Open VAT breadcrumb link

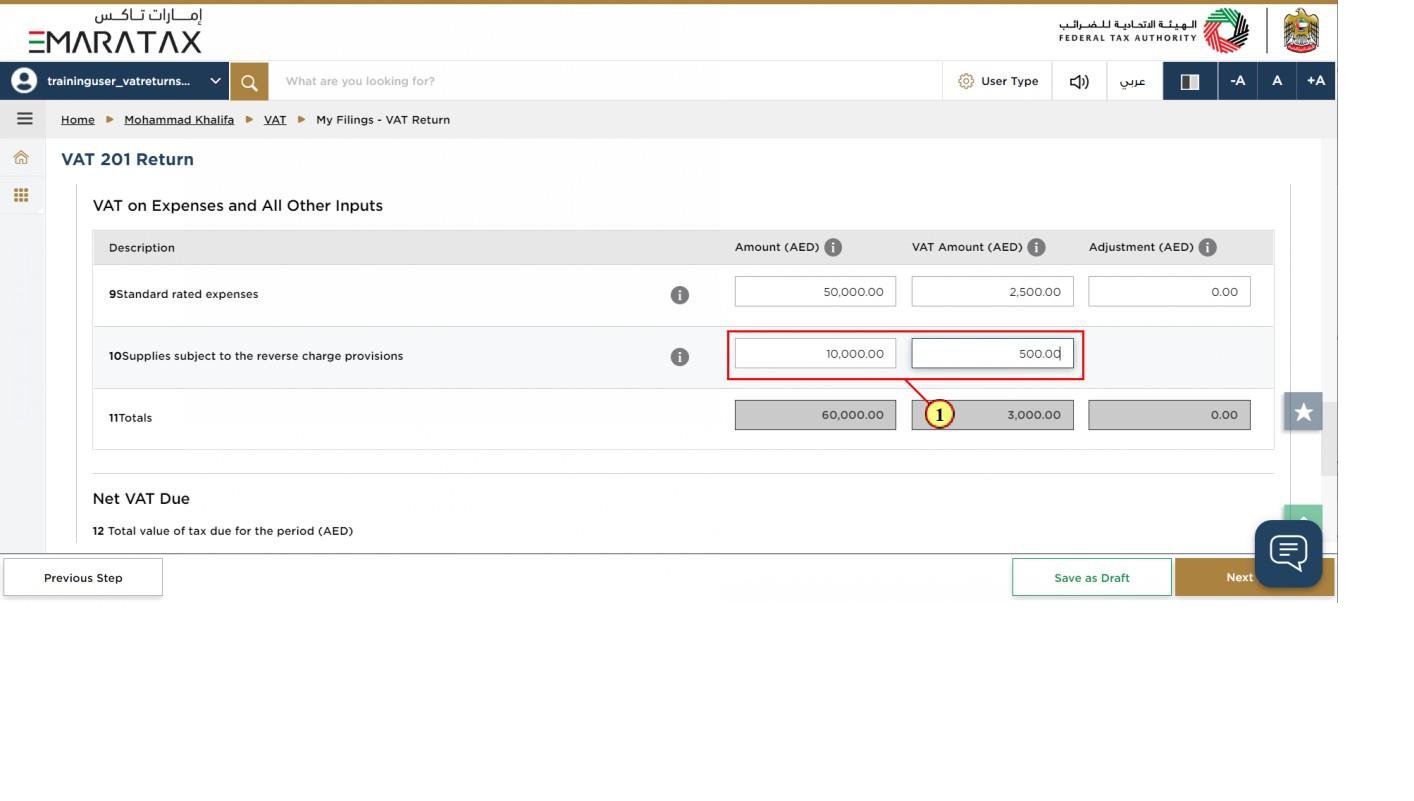[x=275, y=119]
